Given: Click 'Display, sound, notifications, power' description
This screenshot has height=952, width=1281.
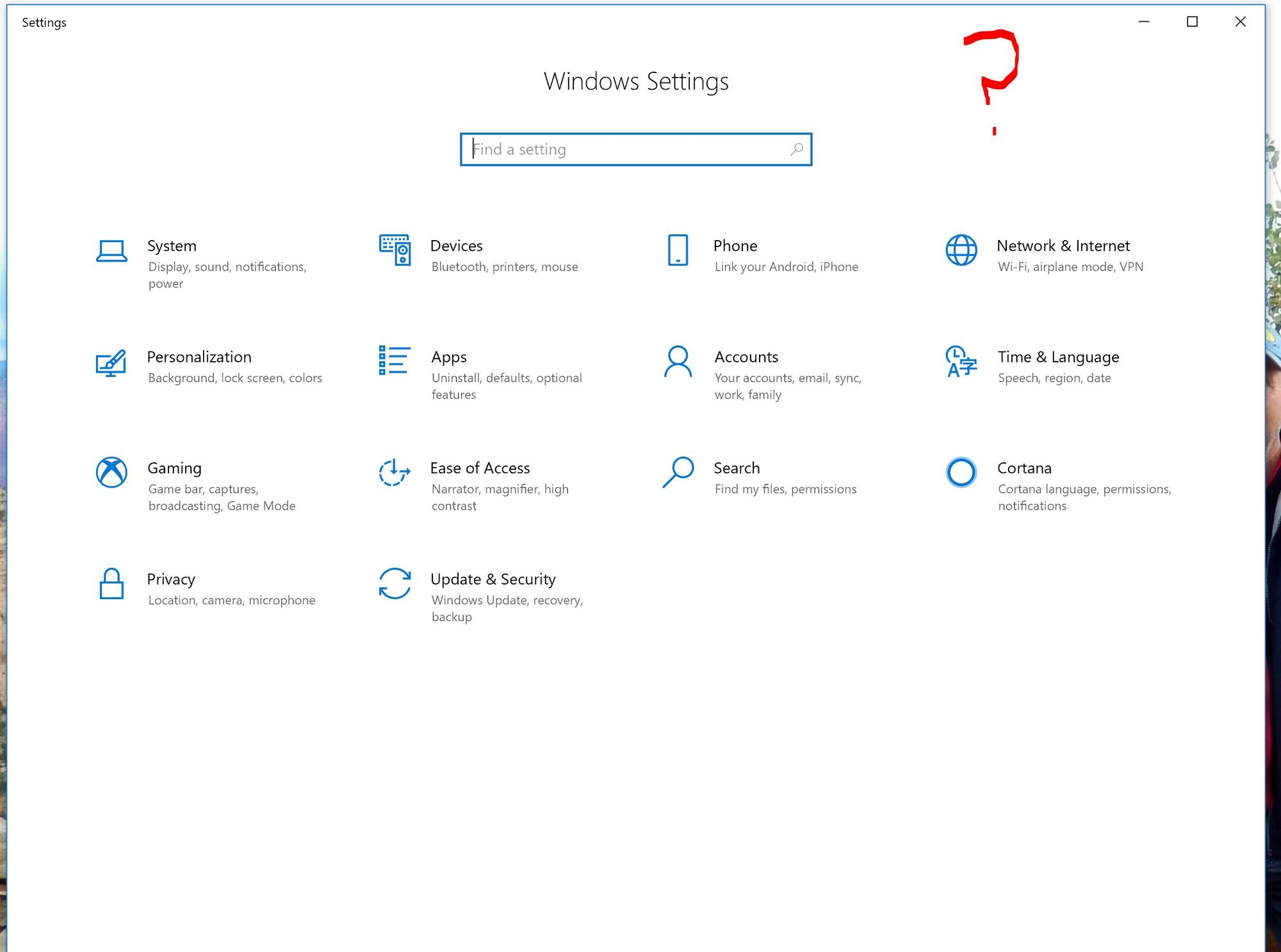Looking at the screenshot, I should click(x=227, y=275).
